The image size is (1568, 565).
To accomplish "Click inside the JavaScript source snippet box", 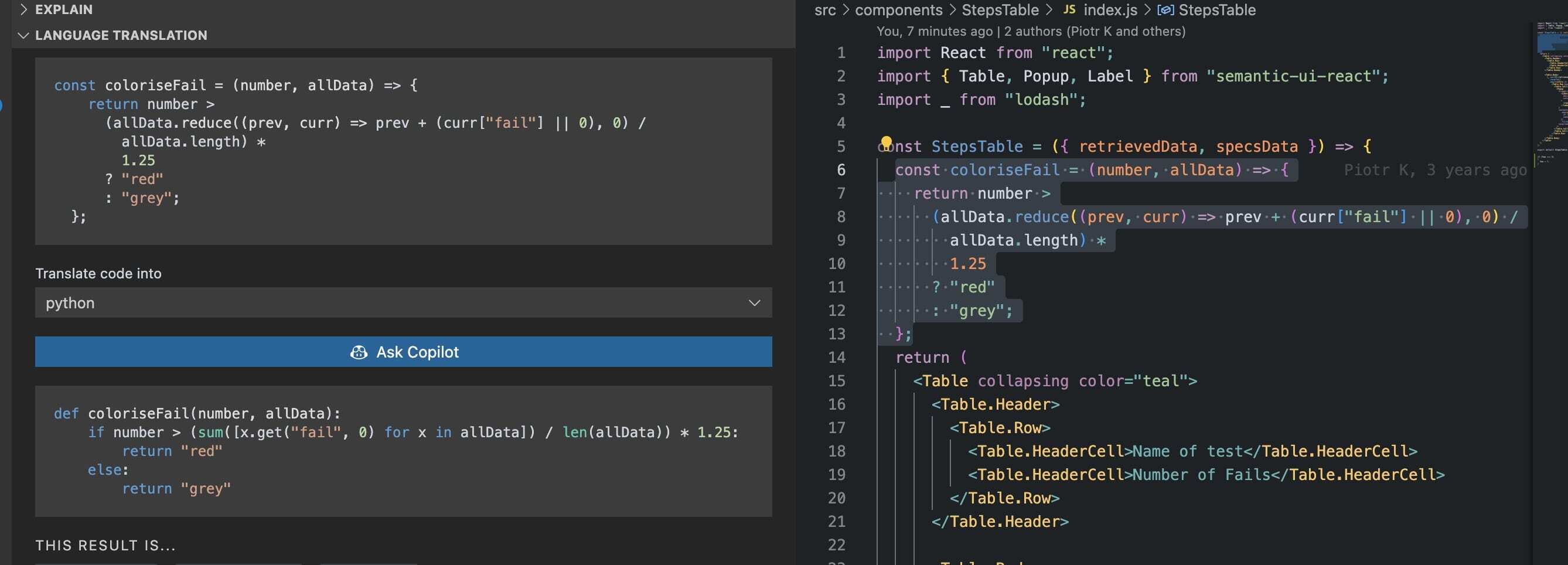I will point(403,151).
